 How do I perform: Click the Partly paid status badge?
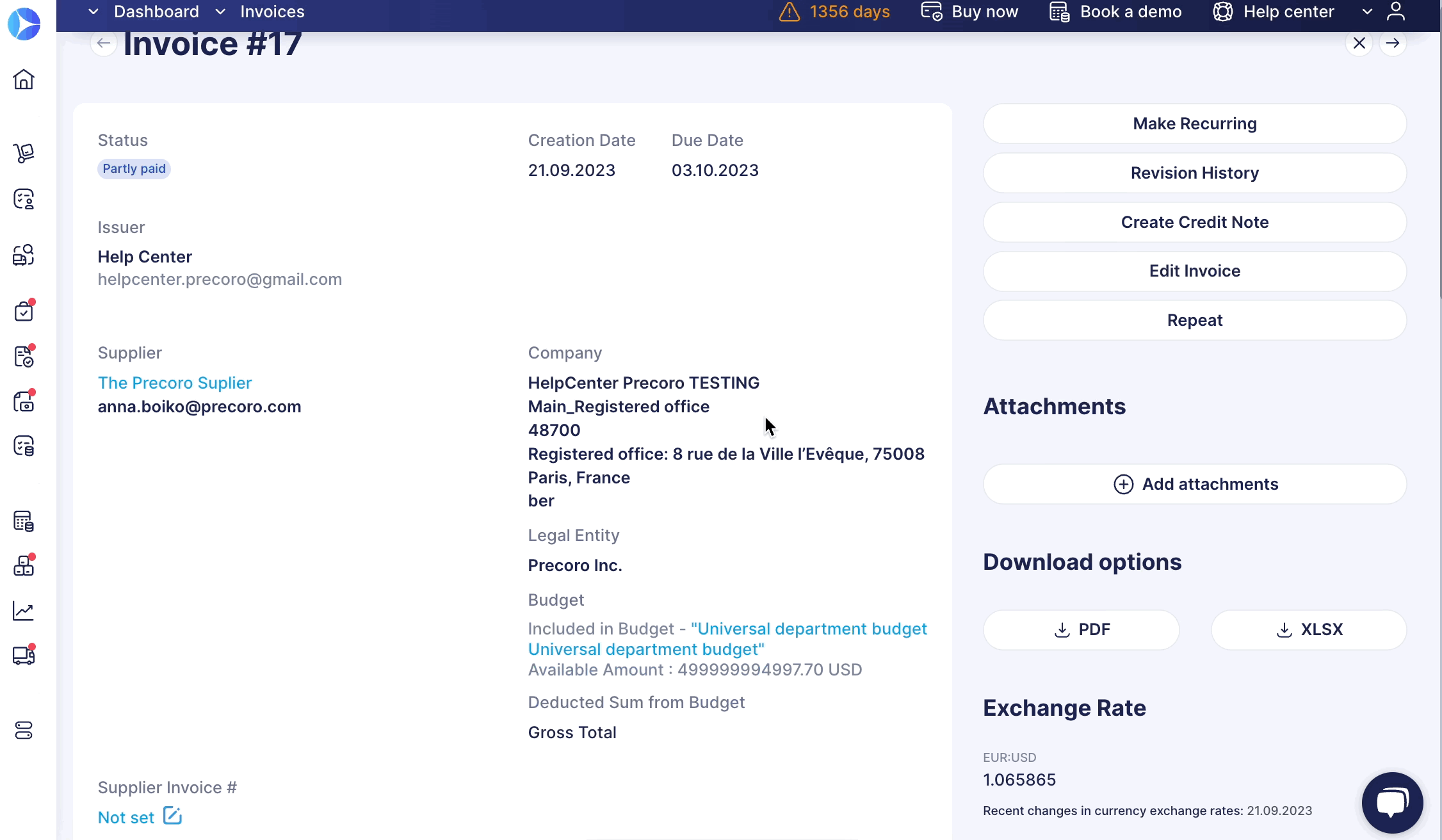tap(134, 169)
